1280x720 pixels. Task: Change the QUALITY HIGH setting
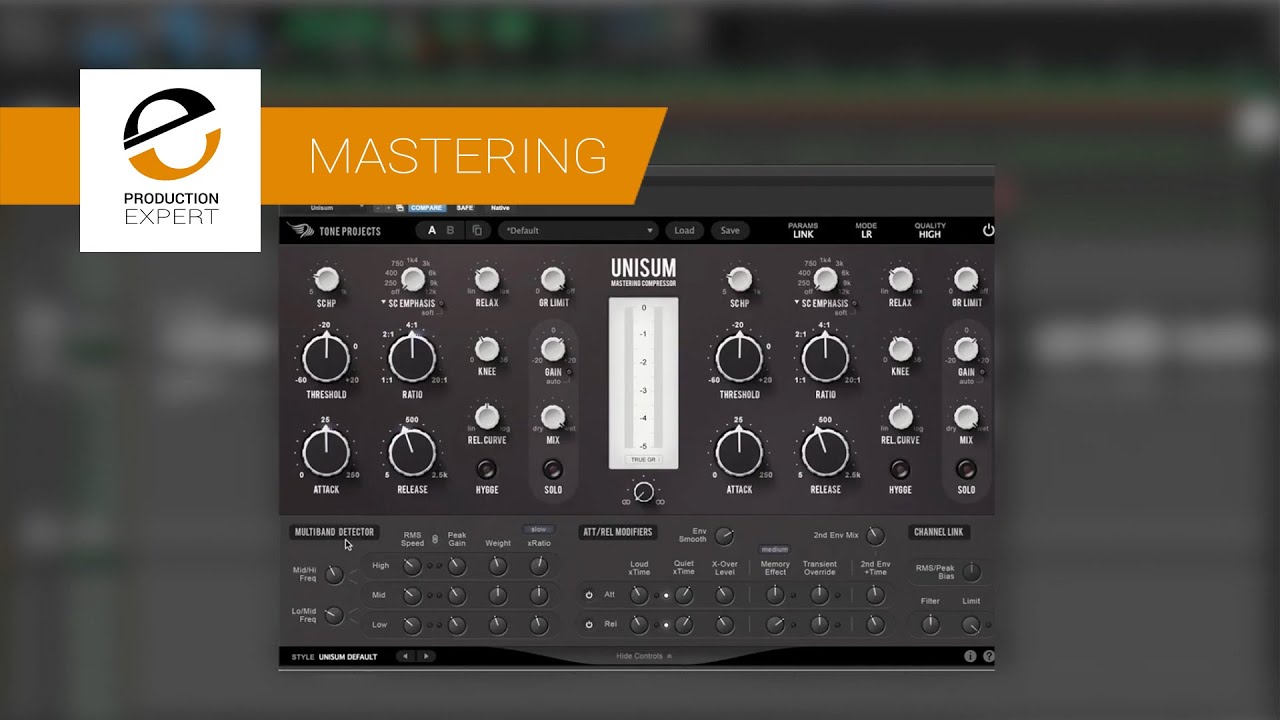[930, 230]
